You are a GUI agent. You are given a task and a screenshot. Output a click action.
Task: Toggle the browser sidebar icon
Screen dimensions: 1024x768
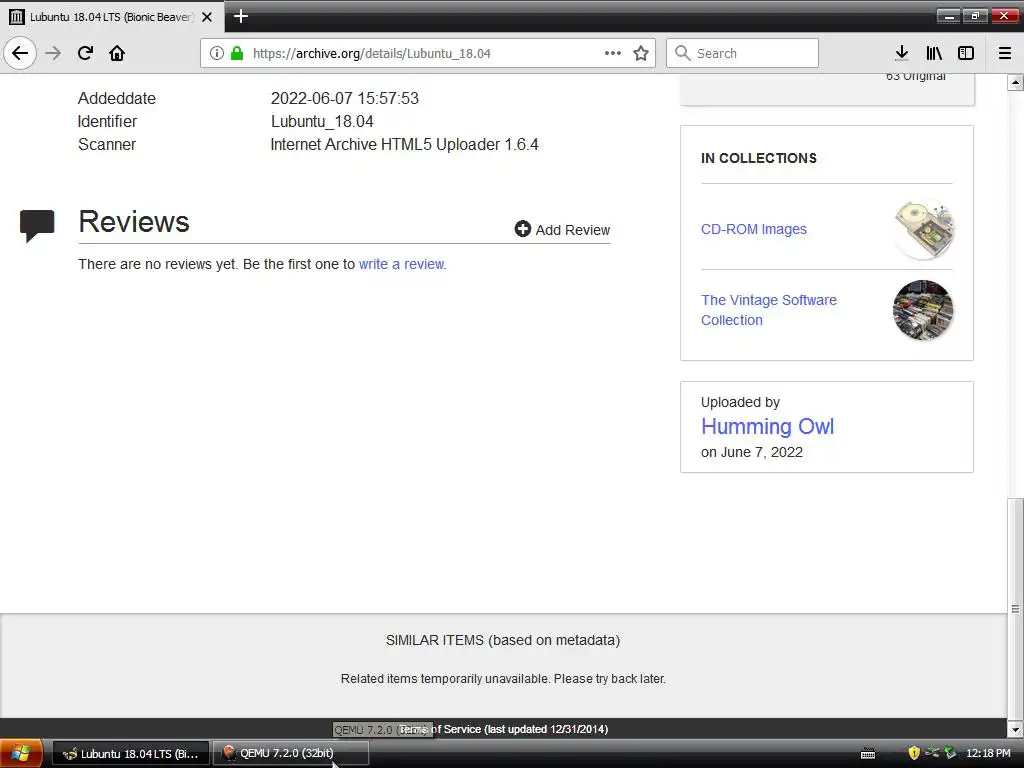pos(966,53)
